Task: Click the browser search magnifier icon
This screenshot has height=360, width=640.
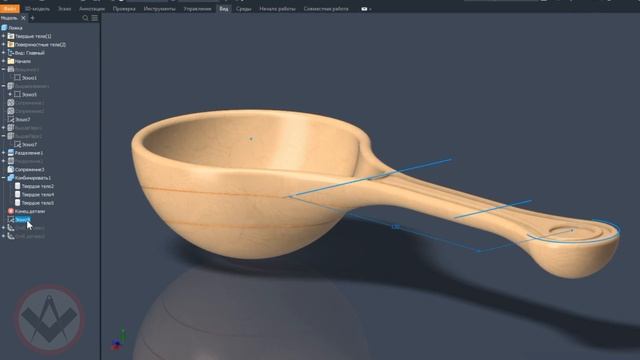Action: (x=85, y=18)
